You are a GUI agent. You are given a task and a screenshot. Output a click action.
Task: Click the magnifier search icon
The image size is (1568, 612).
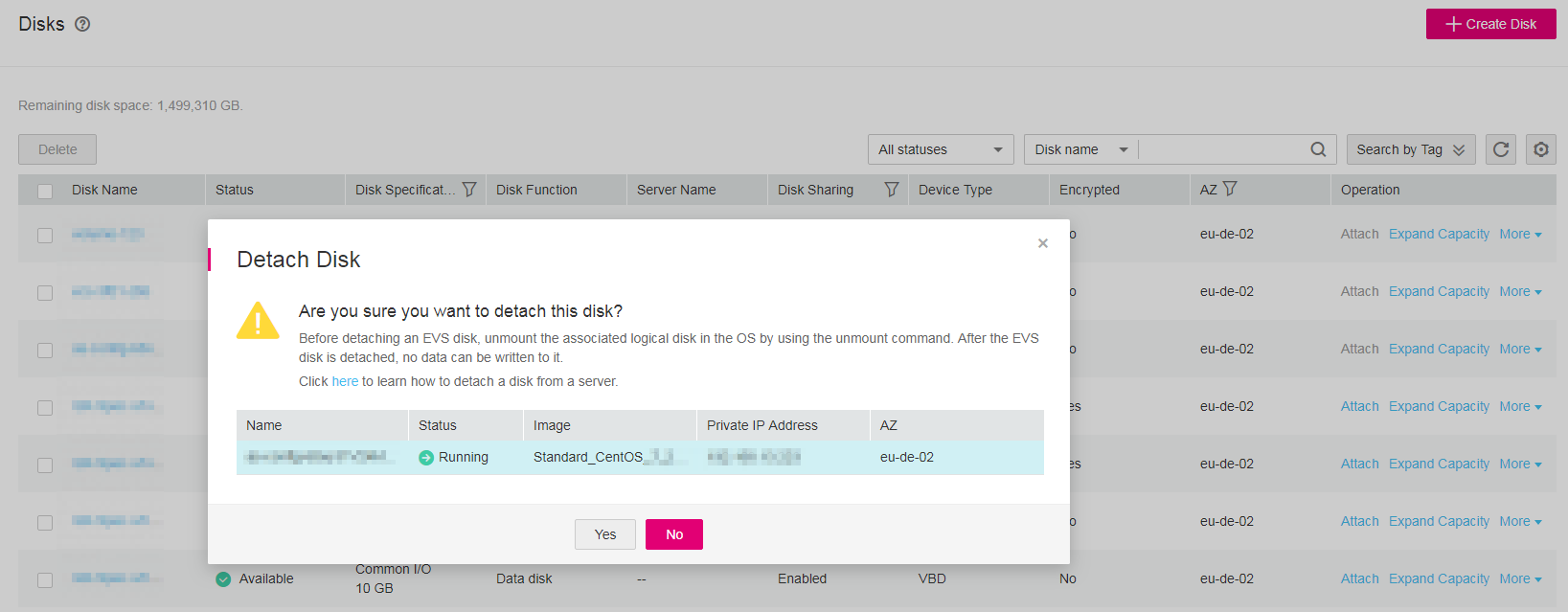(1318, 149)
